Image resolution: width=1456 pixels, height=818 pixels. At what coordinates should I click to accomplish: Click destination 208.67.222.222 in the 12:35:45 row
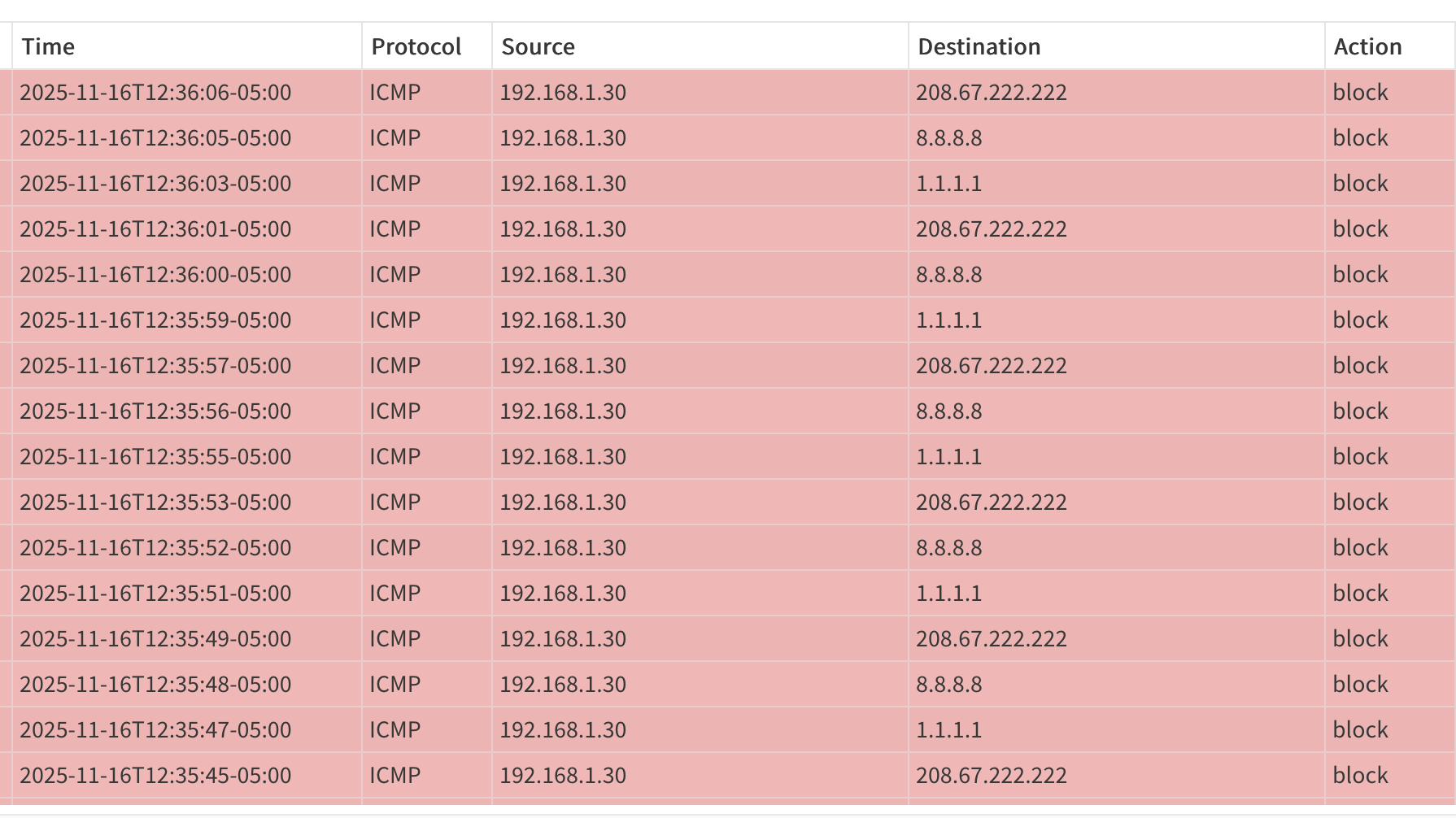(x=991, y=776)
